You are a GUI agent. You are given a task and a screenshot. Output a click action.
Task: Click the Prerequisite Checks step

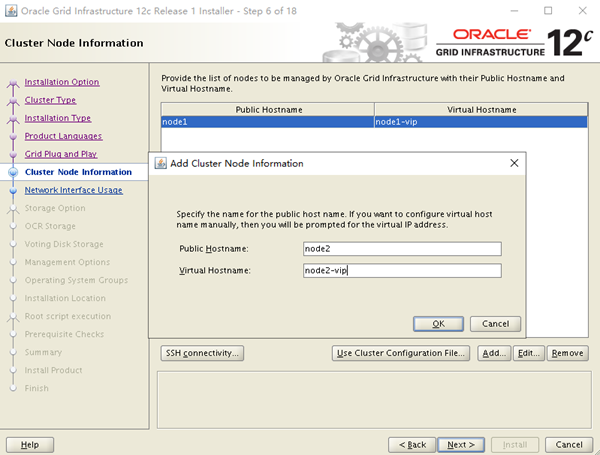click(64, 334)
